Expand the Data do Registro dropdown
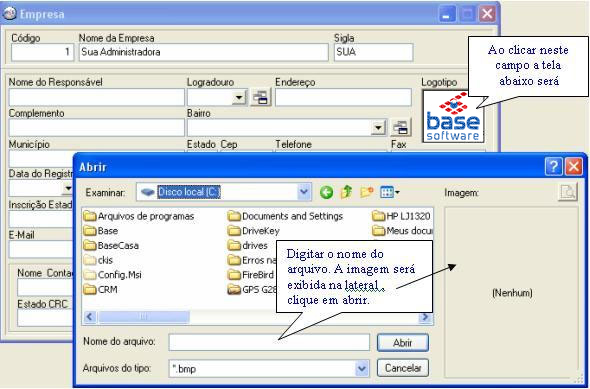The image size is (590, 389). (68, 188)
